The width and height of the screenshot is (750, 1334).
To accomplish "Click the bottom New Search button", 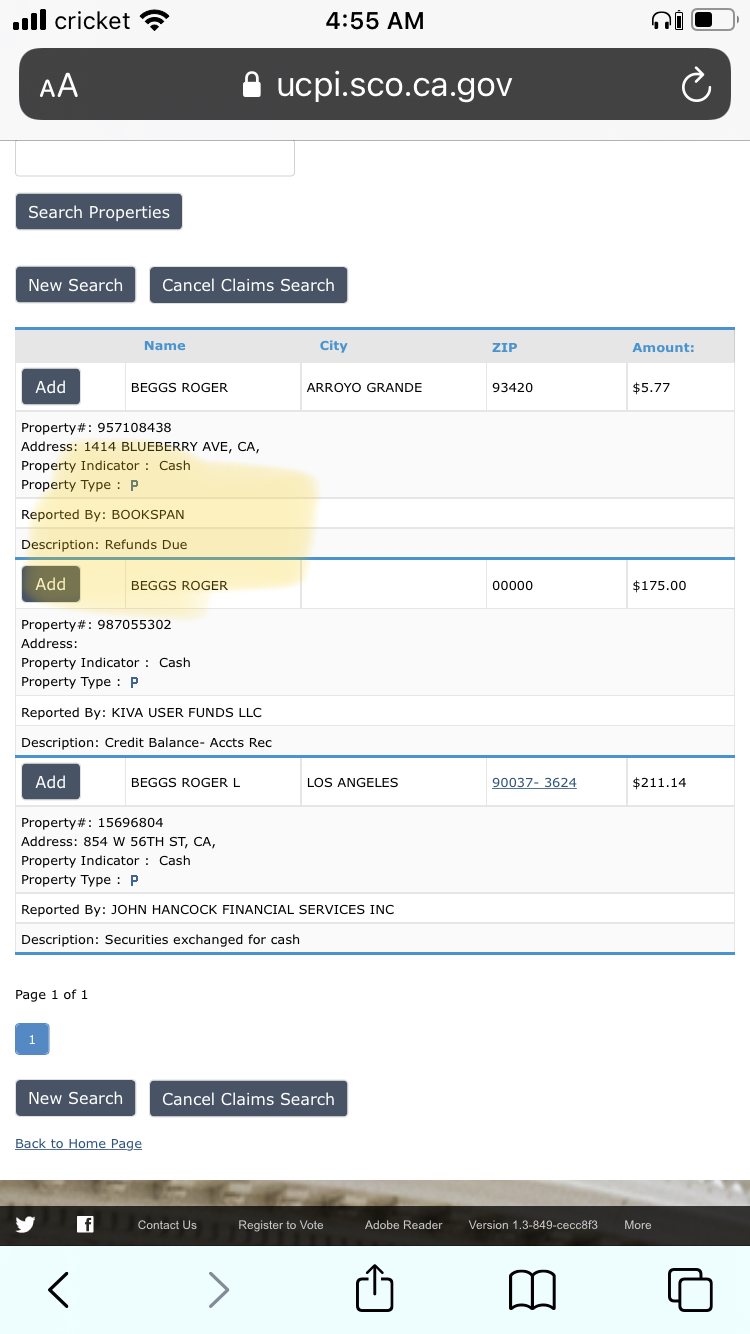I will click(x=76, y=1098).
